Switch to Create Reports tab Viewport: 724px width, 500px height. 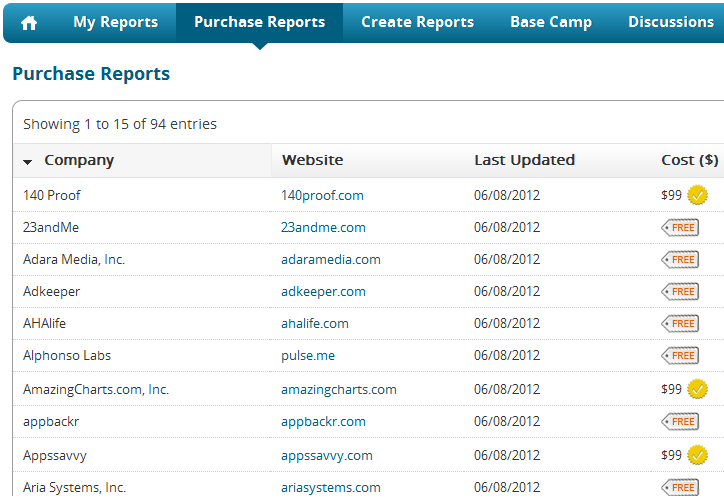click(417, 22)
